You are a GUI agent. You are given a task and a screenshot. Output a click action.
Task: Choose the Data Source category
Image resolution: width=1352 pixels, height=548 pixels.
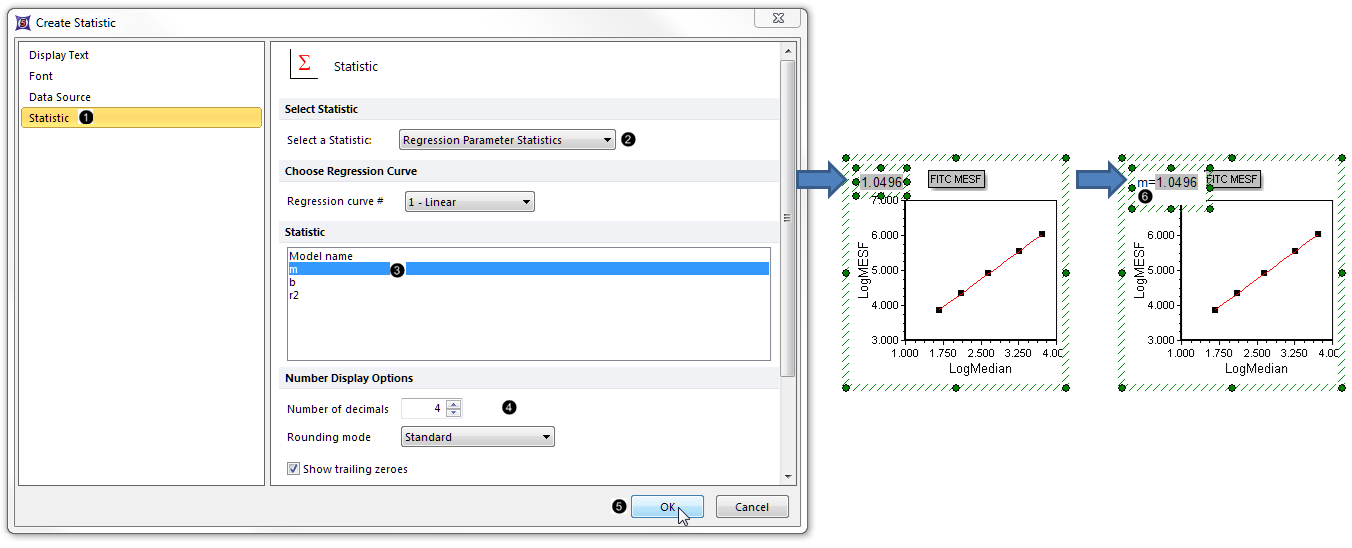click(x=60, y=97)
